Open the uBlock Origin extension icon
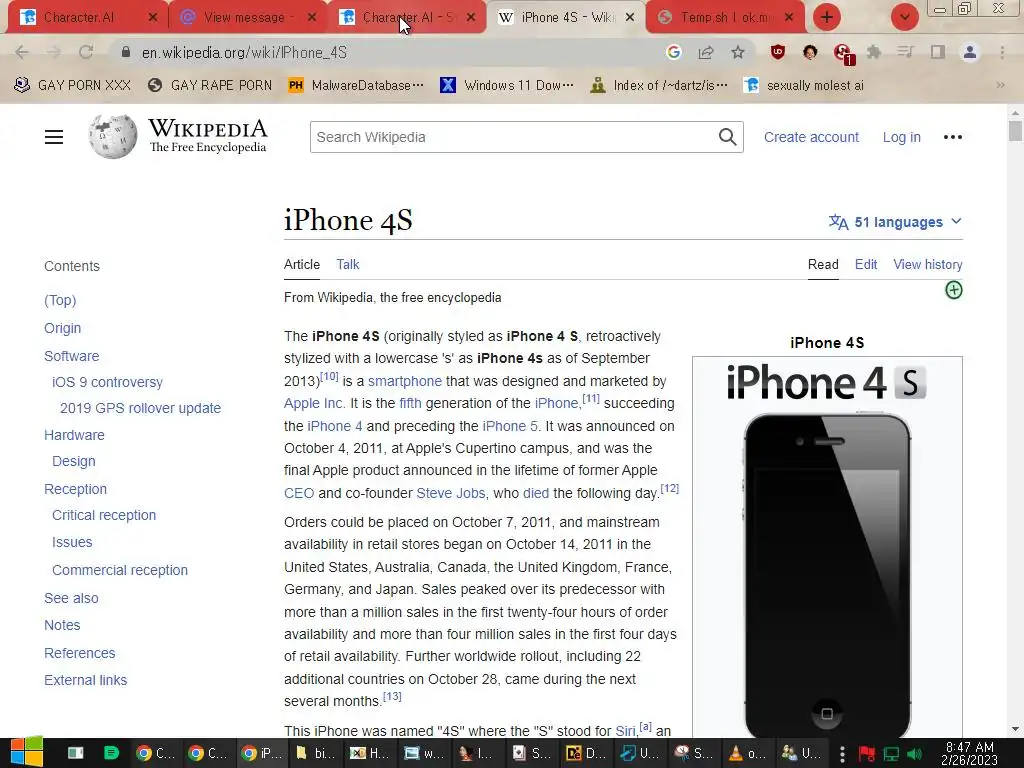Image resolution: width=1024 pixels, height=768 pixels. 777,52
